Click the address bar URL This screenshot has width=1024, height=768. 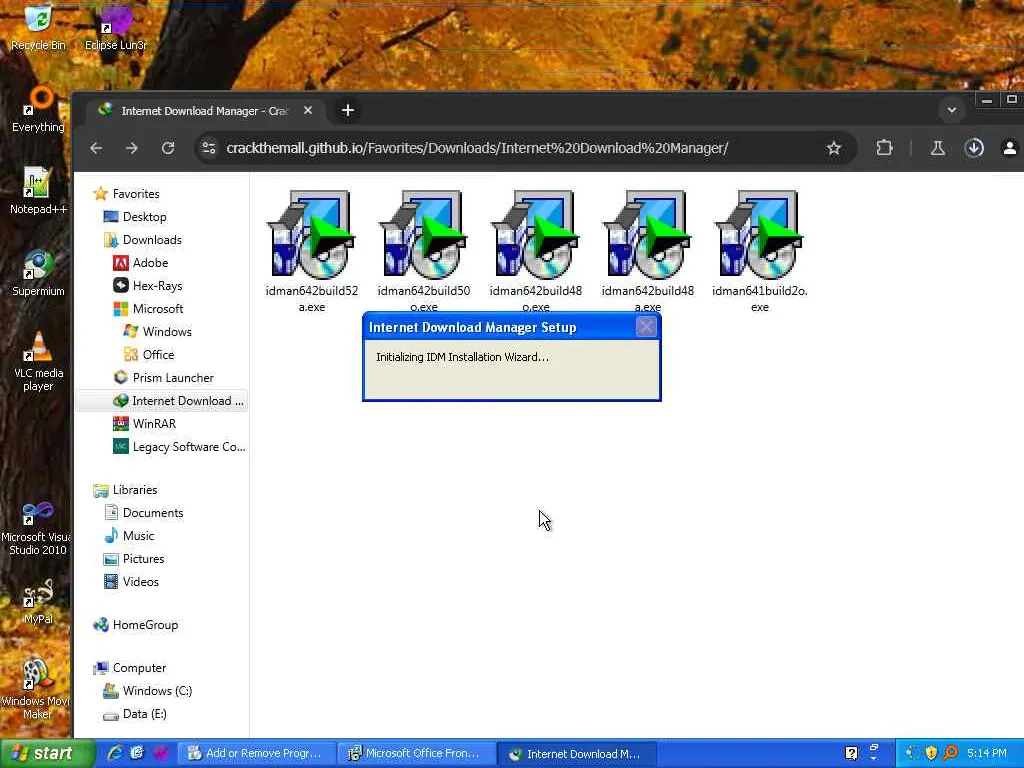click(x=477, y=148)
